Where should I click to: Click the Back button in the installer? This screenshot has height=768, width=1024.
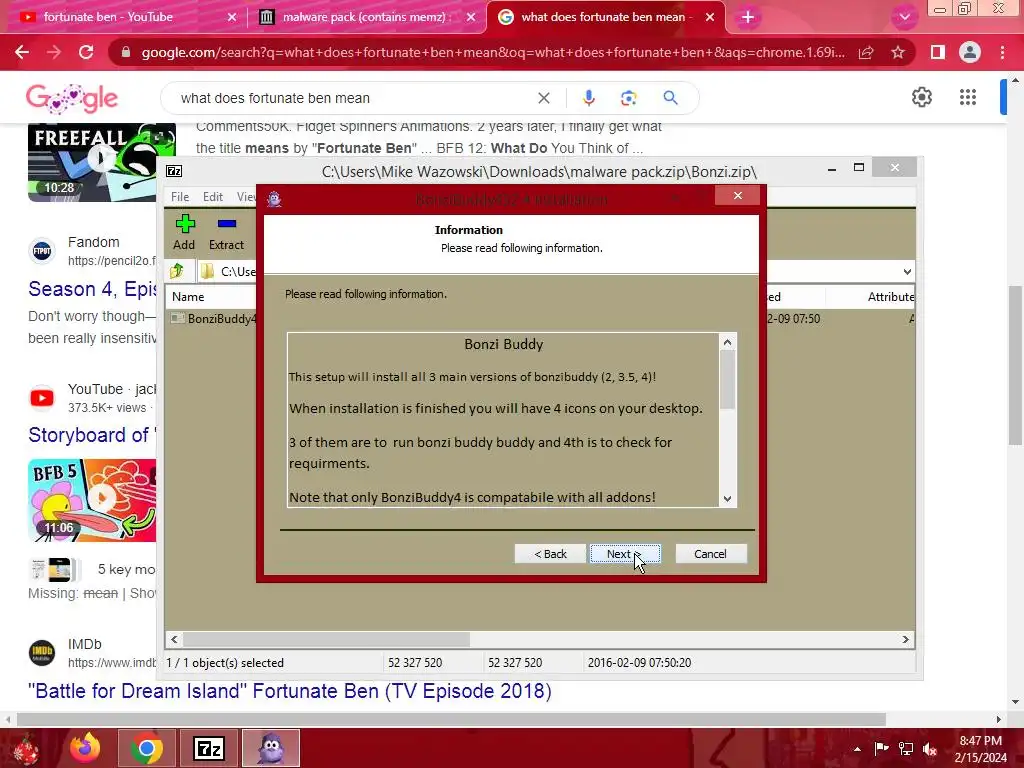tap(551, 554)
